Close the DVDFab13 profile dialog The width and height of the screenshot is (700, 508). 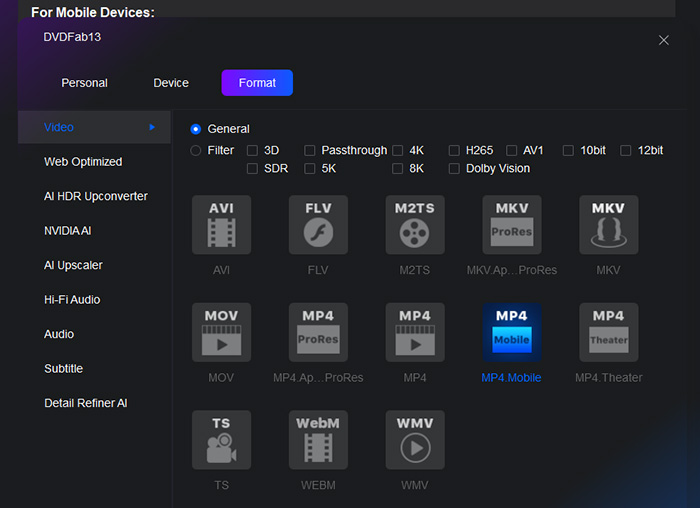[664, 40]
